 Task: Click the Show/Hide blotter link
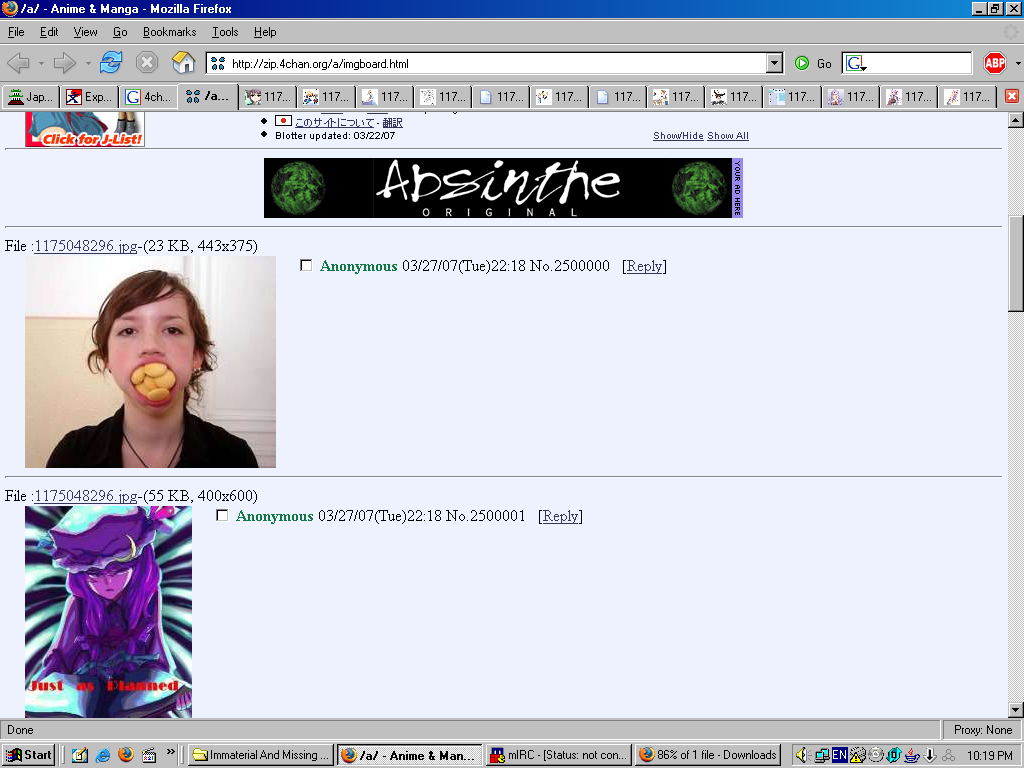678,136
